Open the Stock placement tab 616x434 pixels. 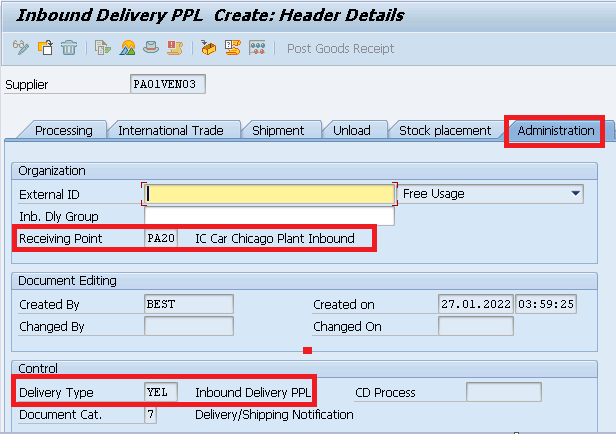445,130
